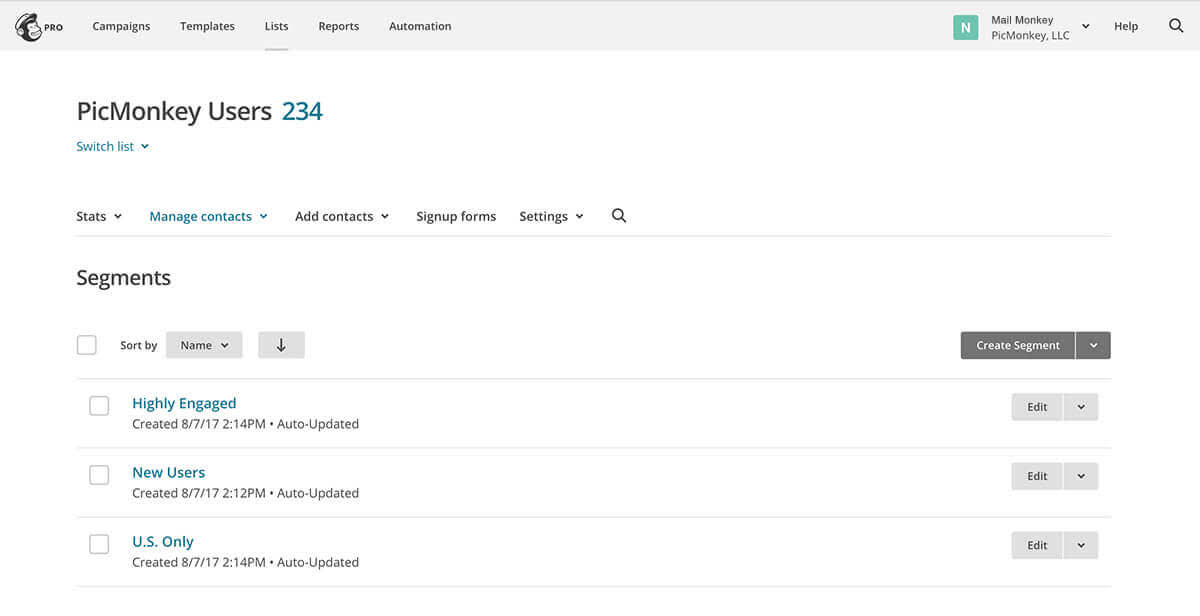Image resolution: width=1200 pixels, height=616 pixels.
Task: Click 'Created 8/7/17 2:12PM • Auto-Updated' text
Action: [245, 493]
